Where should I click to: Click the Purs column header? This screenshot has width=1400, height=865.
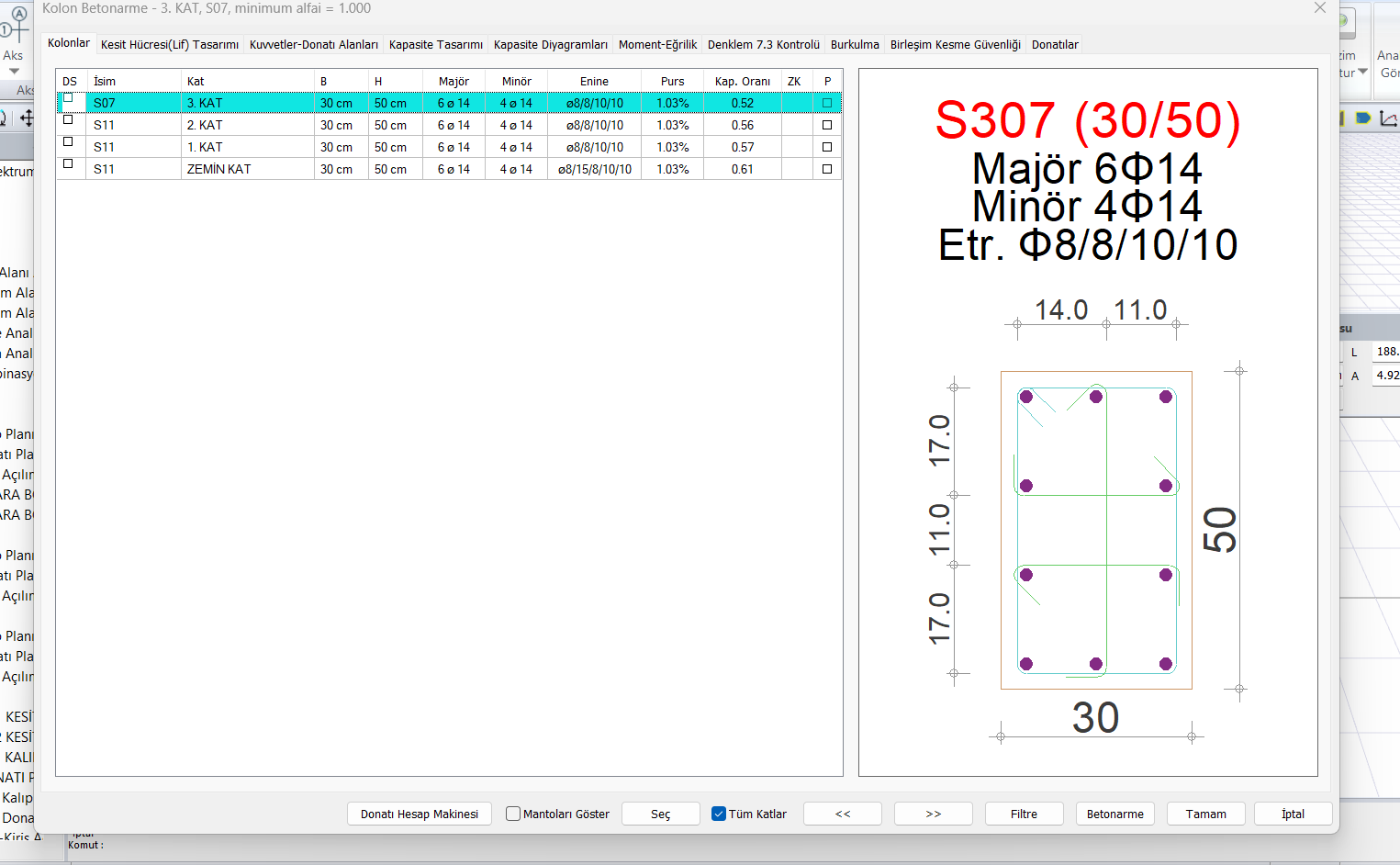coord(672,81)
